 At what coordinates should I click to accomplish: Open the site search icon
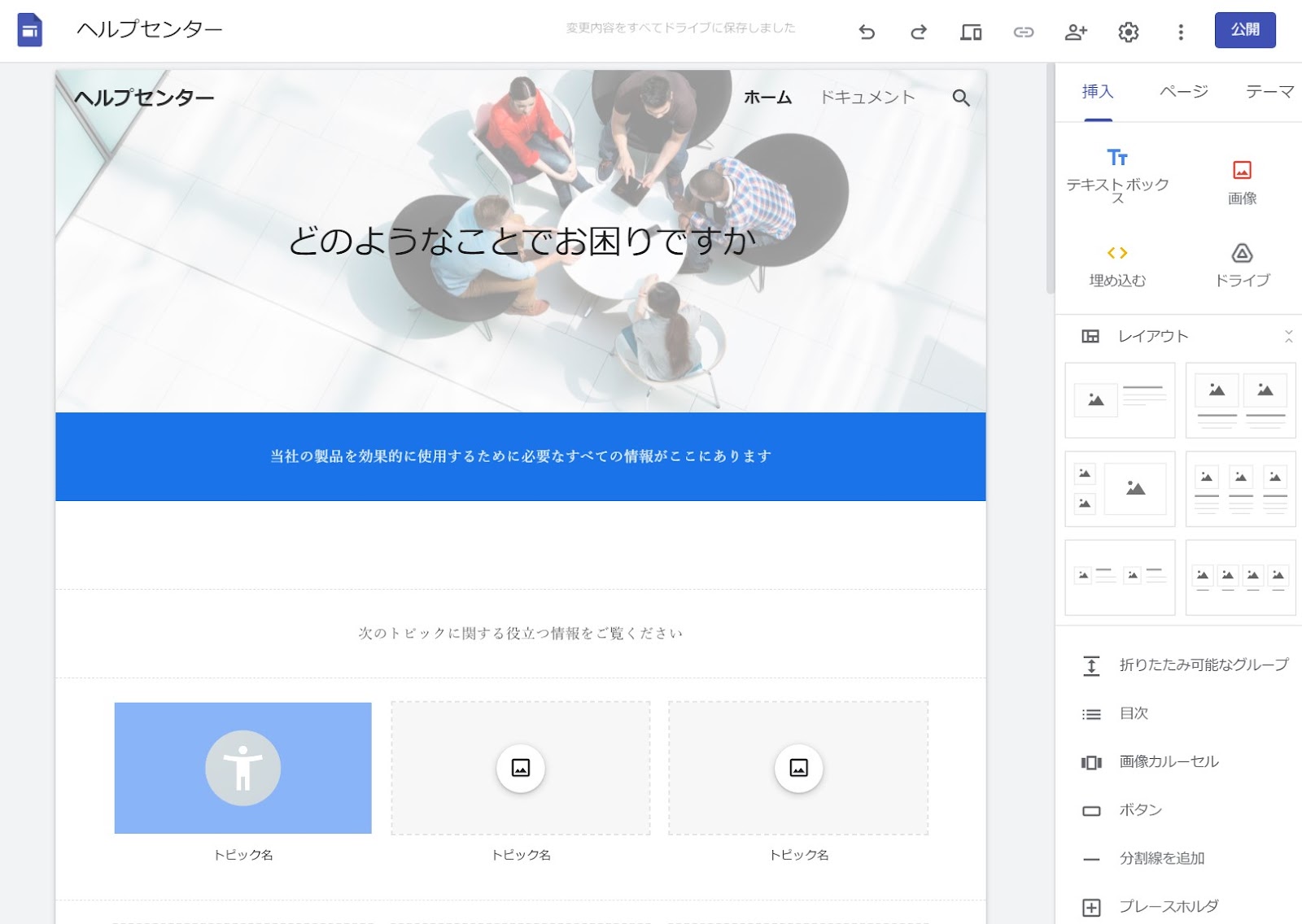(x=960, y=98)
